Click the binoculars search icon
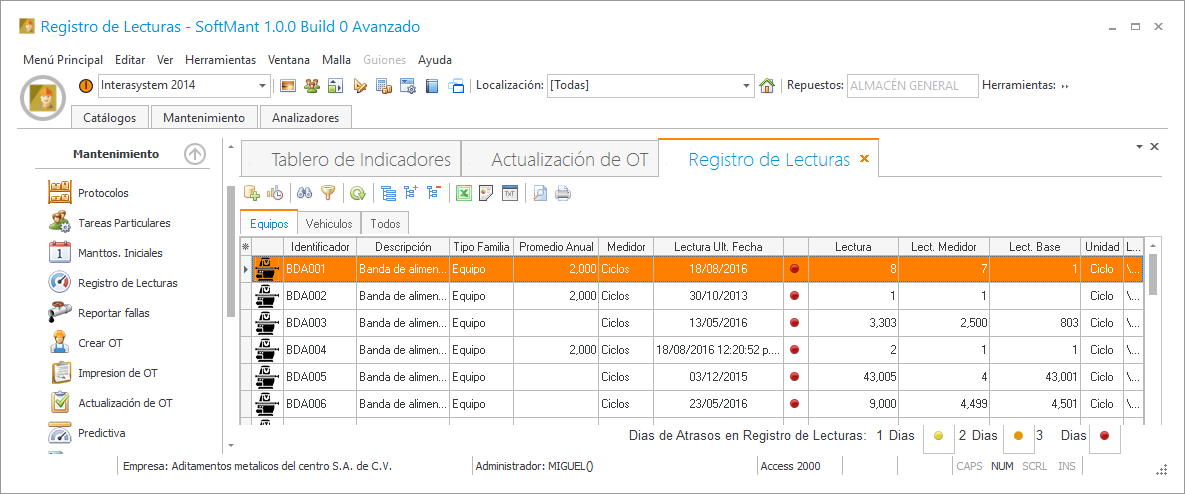 306,194
